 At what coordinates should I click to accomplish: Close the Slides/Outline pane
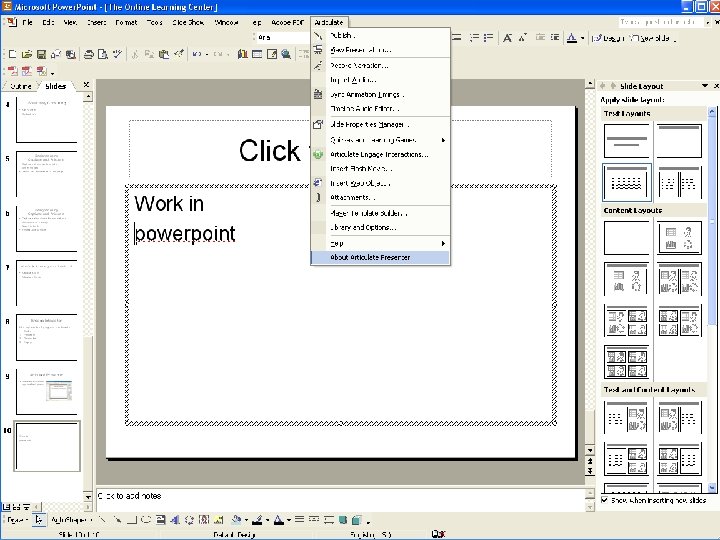tap(86, 85)
